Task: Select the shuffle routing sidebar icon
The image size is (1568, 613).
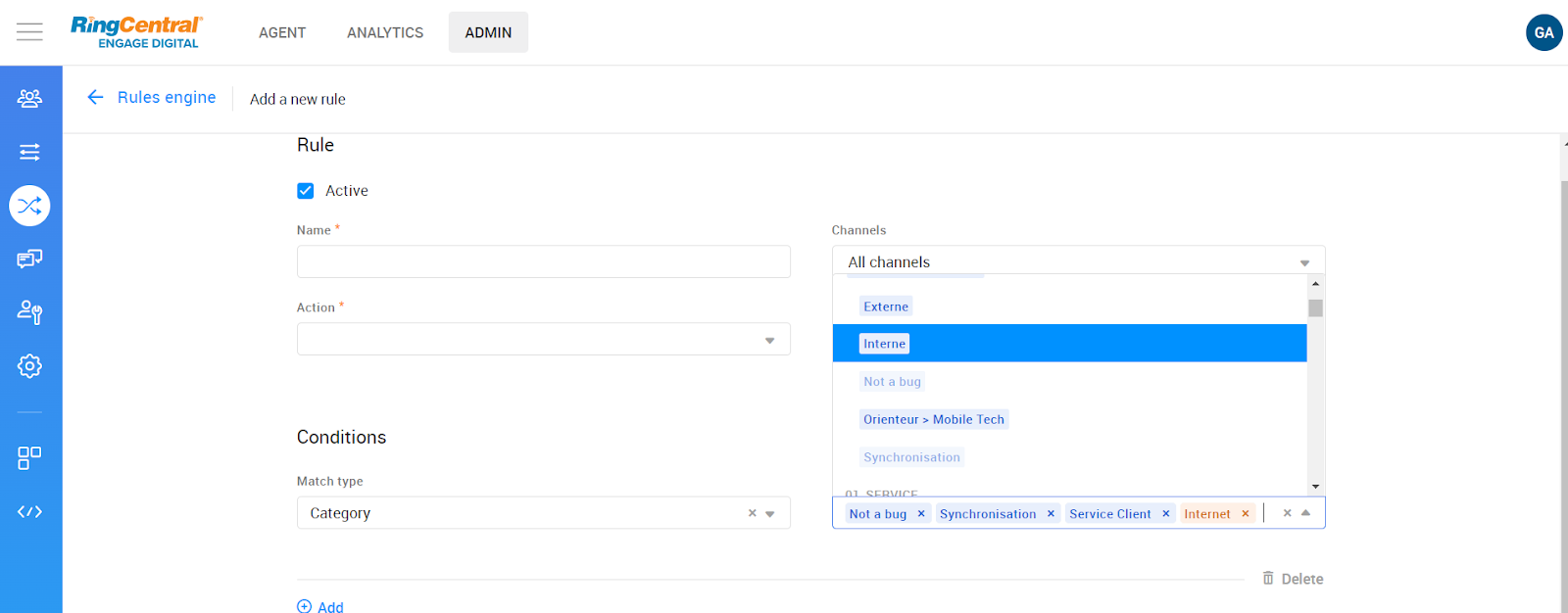Action: pos(29,206)
